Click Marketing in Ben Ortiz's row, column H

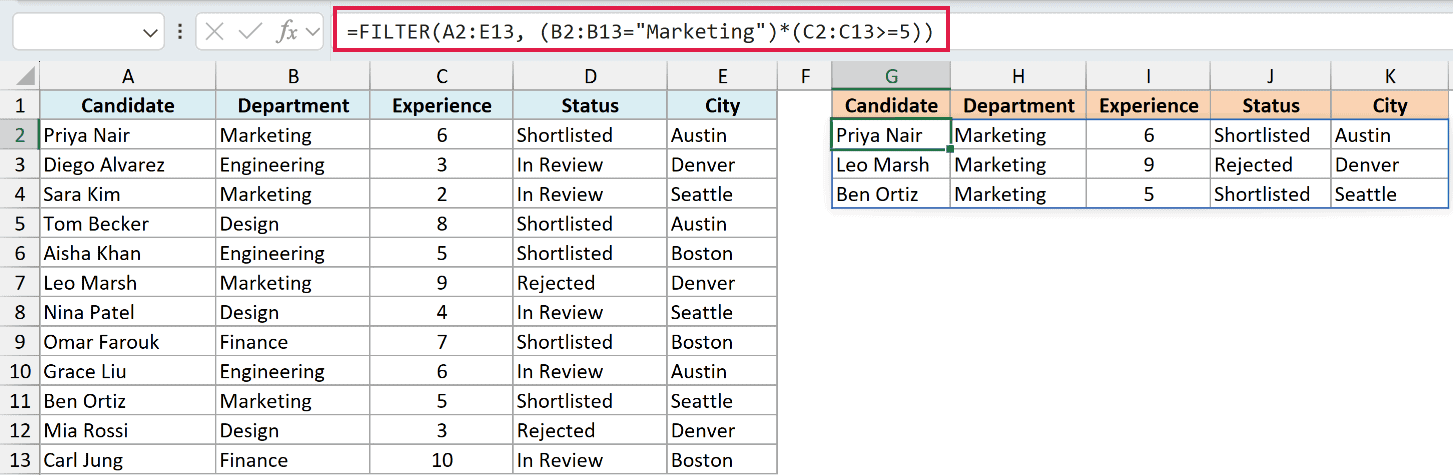pos(1018,194)
